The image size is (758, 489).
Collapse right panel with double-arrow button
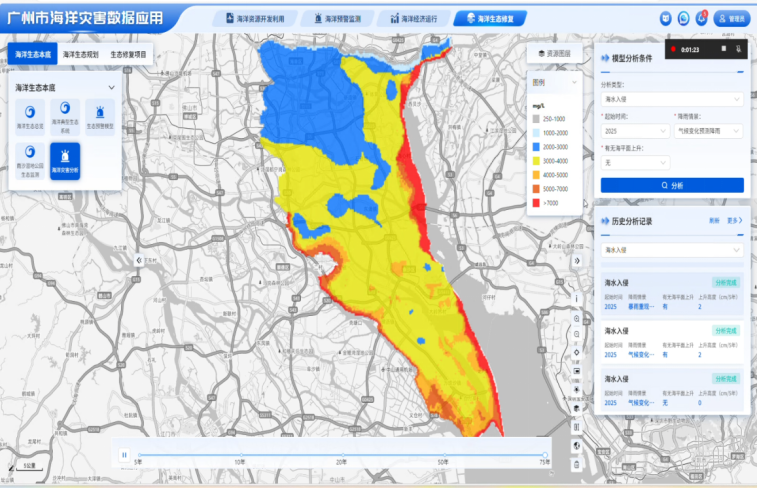[x=577, y=260]
